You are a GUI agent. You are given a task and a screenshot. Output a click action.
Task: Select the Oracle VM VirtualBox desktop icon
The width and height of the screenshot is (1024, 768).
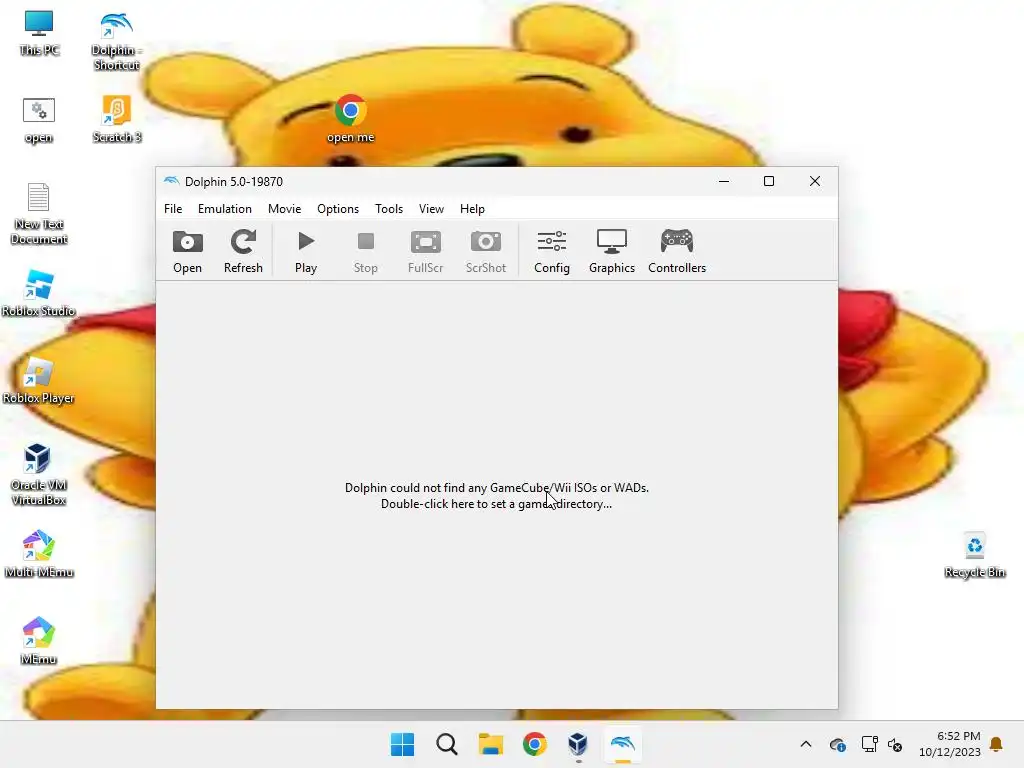point(39,475)
